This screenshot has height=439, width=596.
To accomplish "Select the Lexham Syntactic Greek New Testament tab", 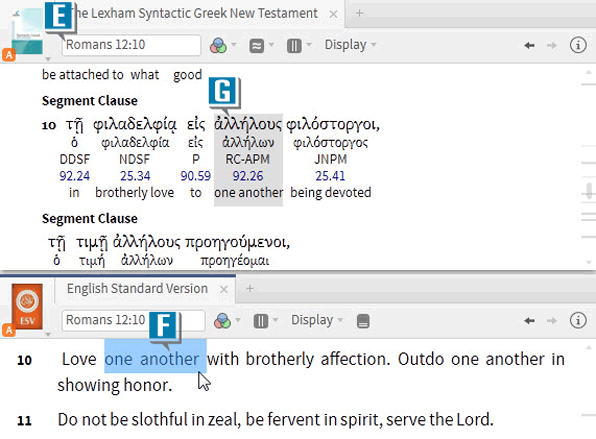I will pyautogui.click(x=196, y=13).
